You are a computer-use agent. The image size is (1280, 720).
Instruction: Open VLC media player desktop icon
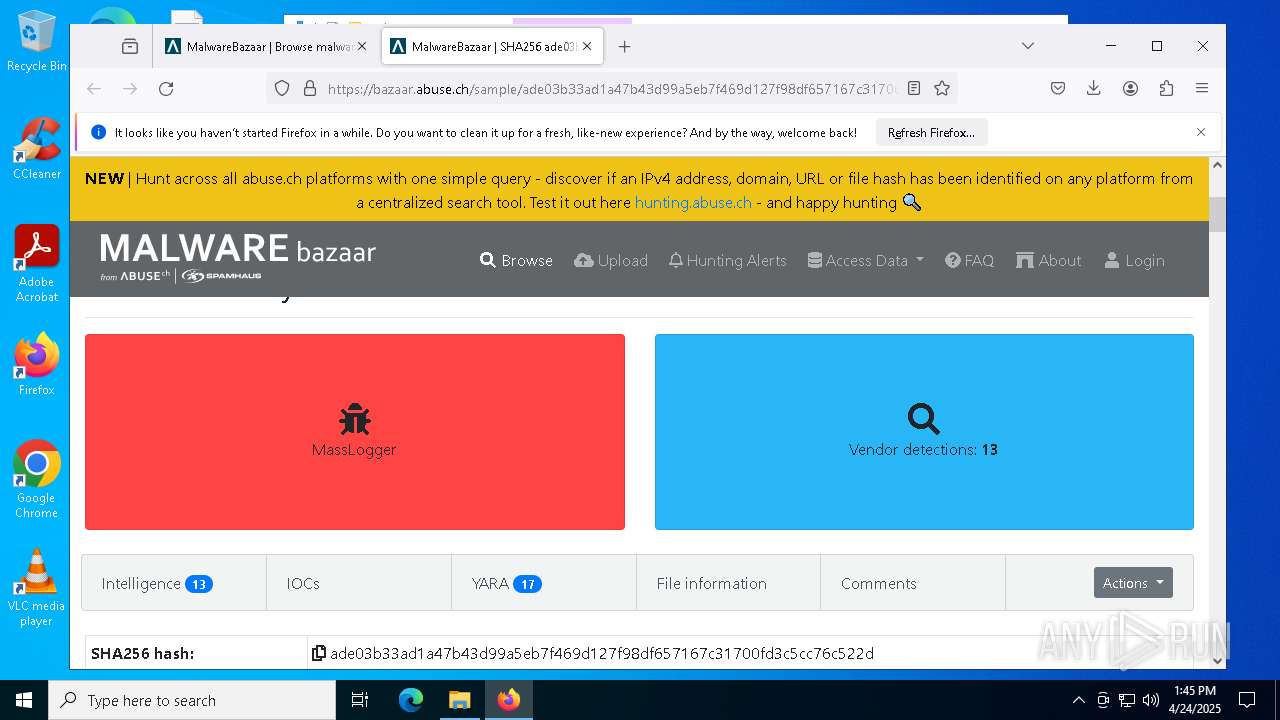tap(37, 587)
